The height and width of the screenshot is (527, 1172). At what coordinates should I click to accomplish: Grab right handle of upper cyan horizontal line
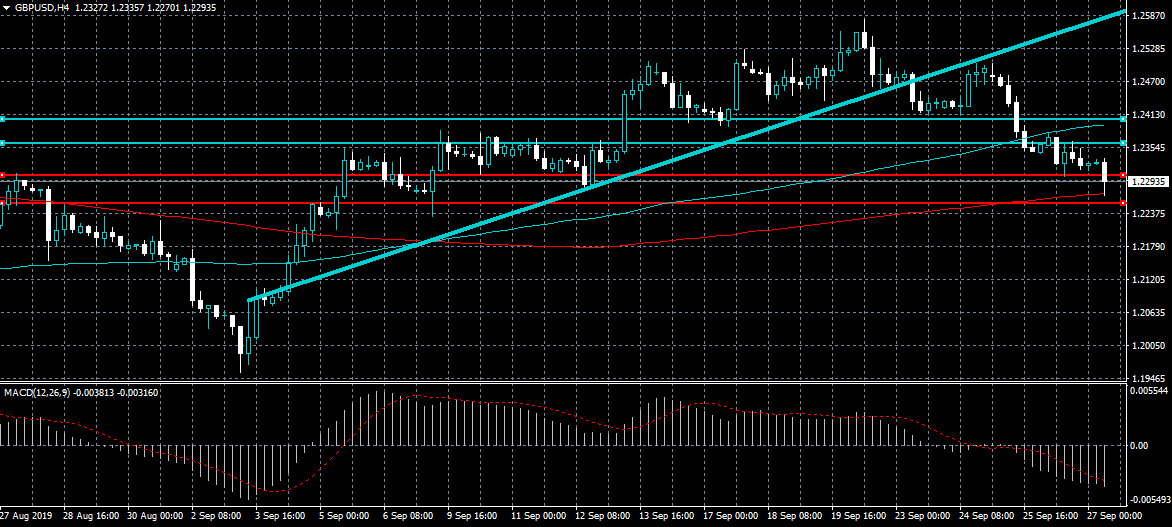(1124, 119)
